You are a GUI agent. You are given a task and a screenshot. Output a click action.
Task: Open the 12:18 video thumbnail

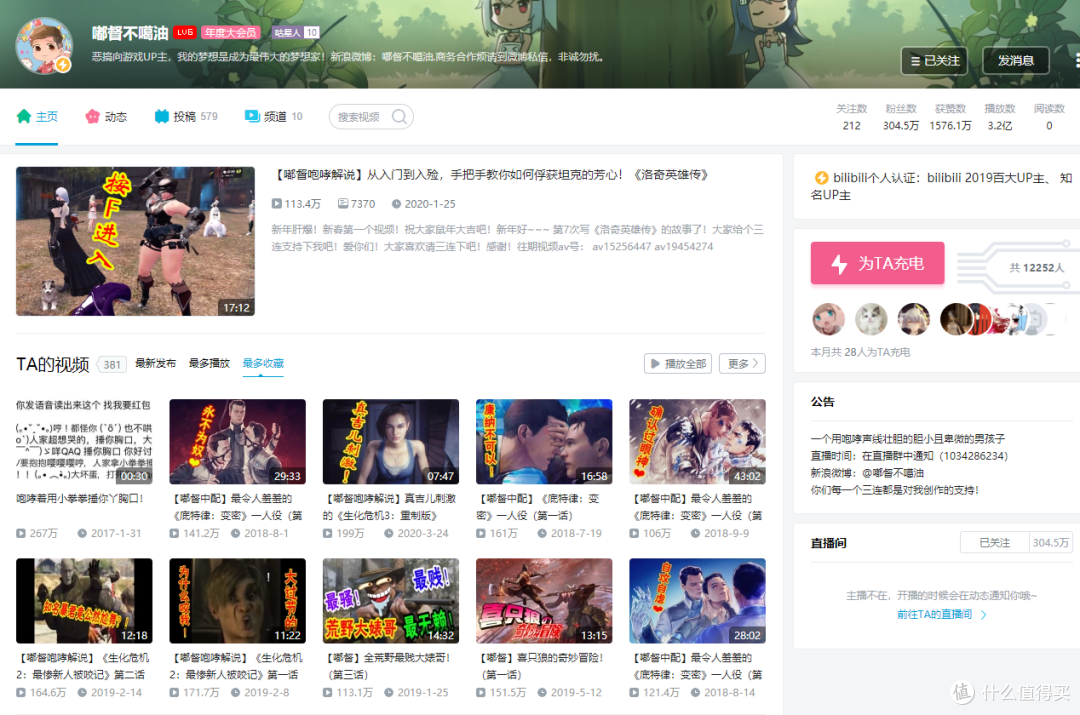coord(84,601)
